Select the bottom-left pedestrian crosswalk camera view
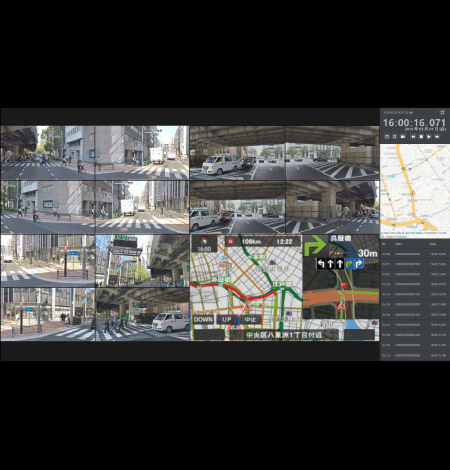The height and width of the screenshot is (470, 450). point(48,314)
